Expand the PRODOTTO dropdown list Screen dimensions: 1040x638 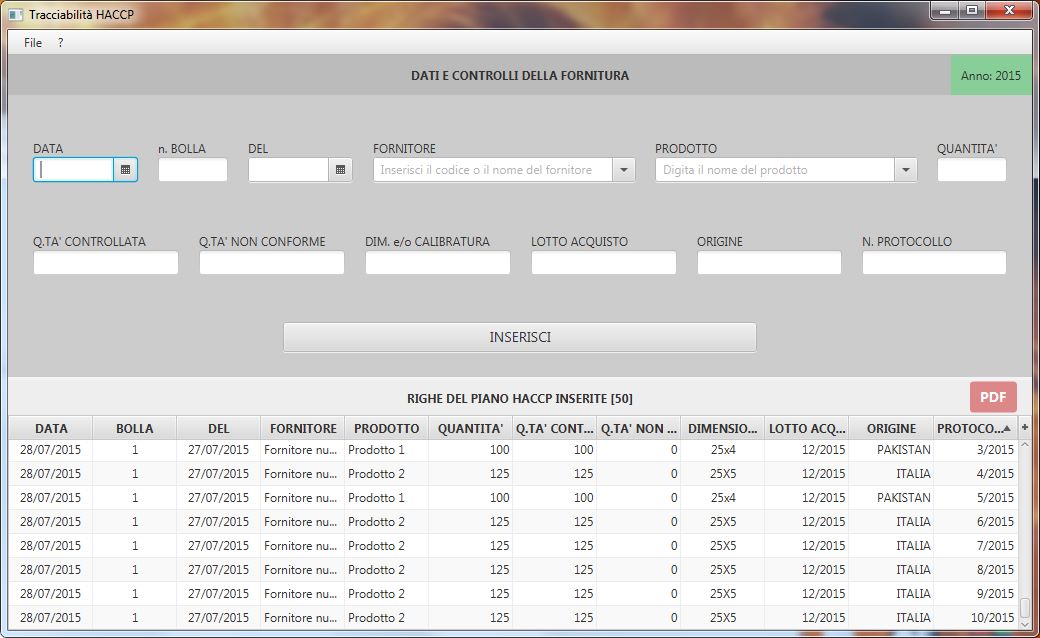905,170
